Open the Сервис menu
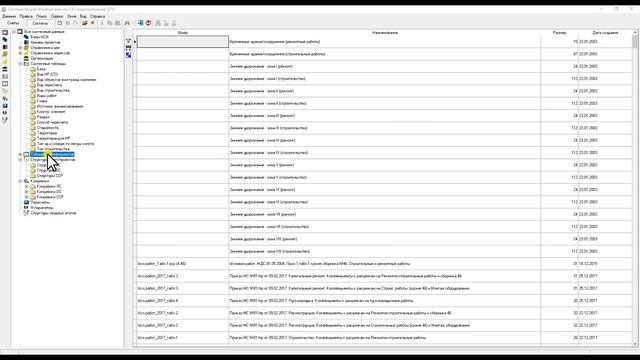The width and height of the screenshot is (640, 360). pos(57,16)
